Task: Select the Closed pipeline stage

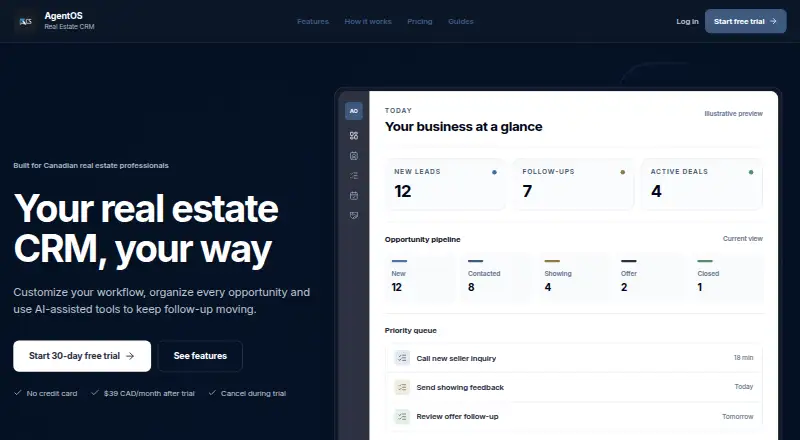Action: [727, 278]
